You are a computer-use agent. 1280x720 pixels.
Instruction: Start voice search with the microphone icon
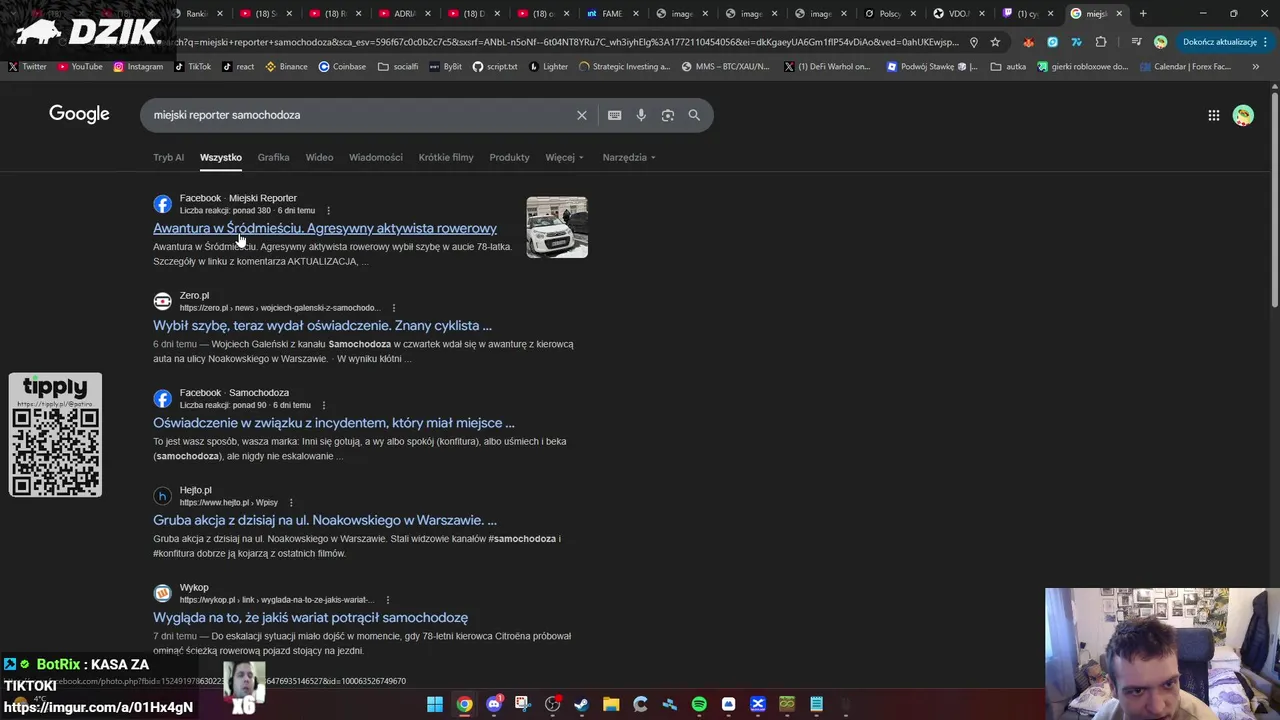pyautogui.click(x=641, y=115)
